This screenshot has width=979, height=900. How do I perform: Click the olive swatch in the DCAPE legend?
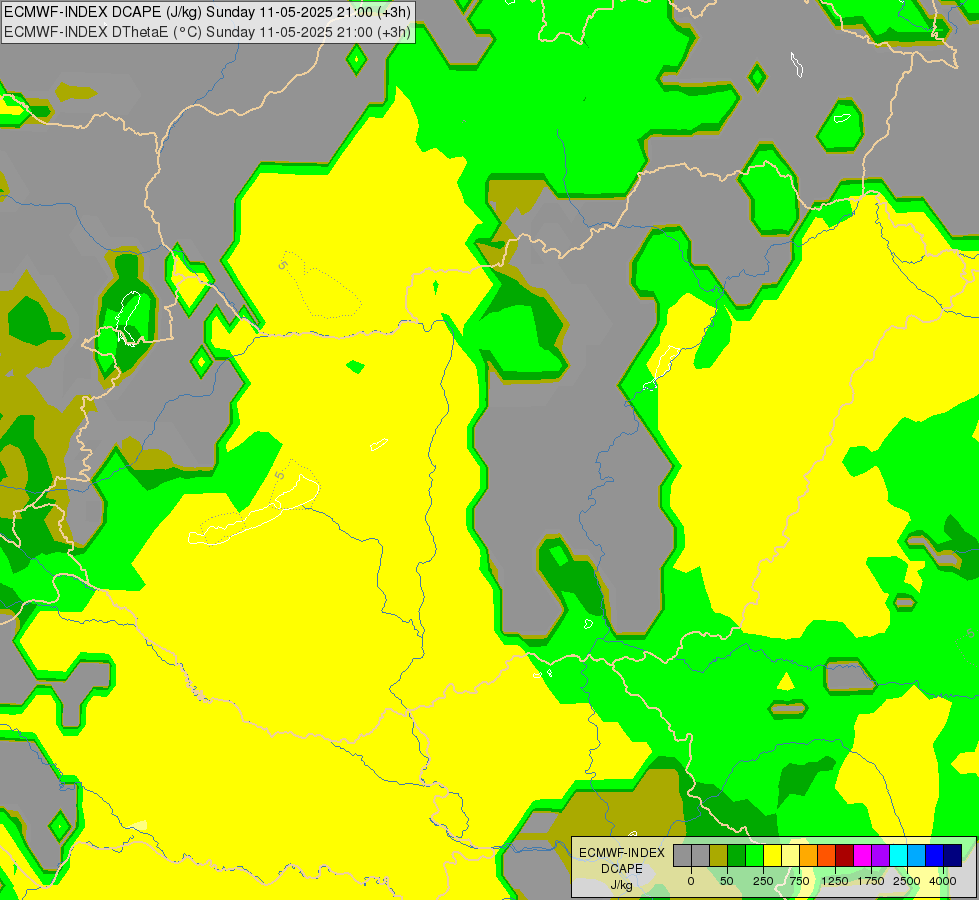pyautogui.click(x=719, y=855)
